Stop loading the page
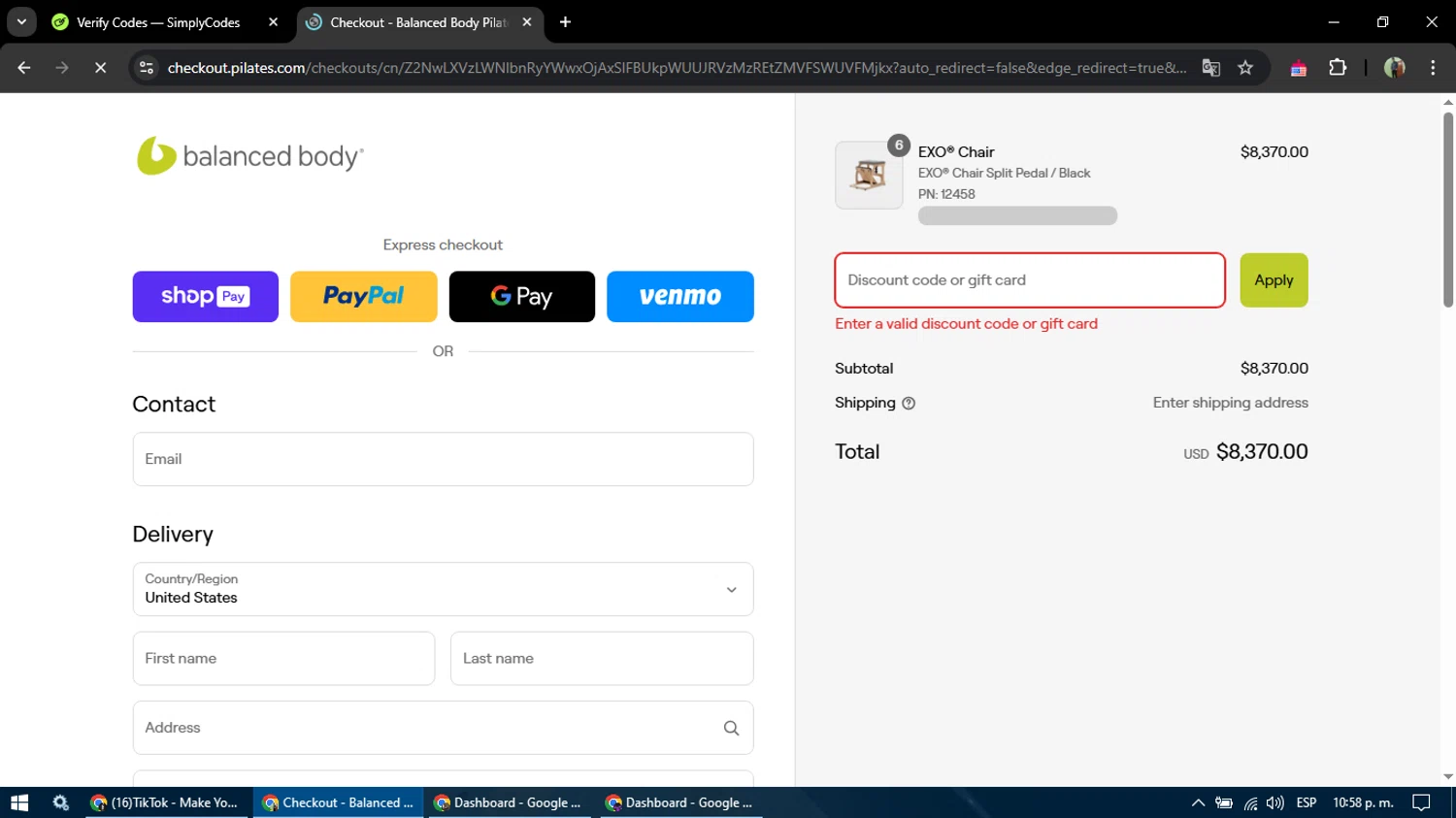The width and height of the screenshot is (1456, 818). (100, 68)
